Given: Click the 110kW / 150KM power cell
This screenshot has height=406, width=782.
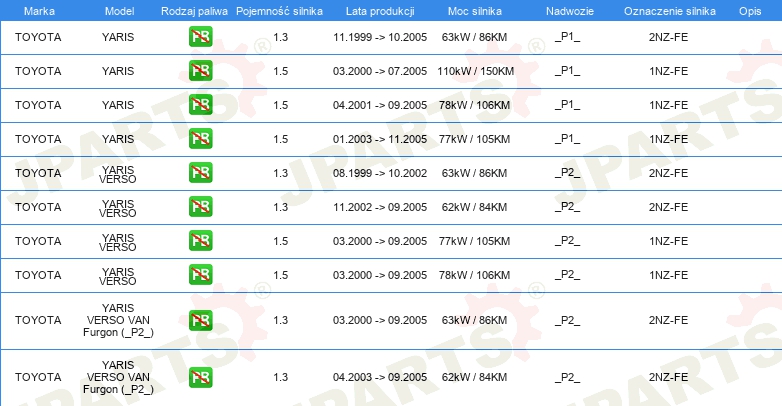Looking at the screenshot, I should coord(475,71).
